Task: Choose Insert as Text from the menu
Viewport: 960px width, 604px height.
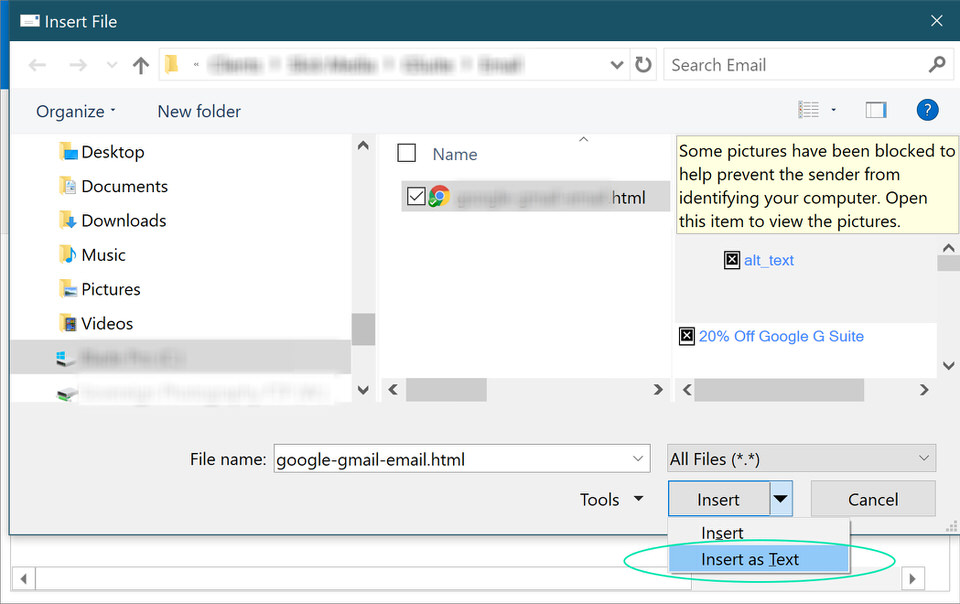Action: point(750,559)
